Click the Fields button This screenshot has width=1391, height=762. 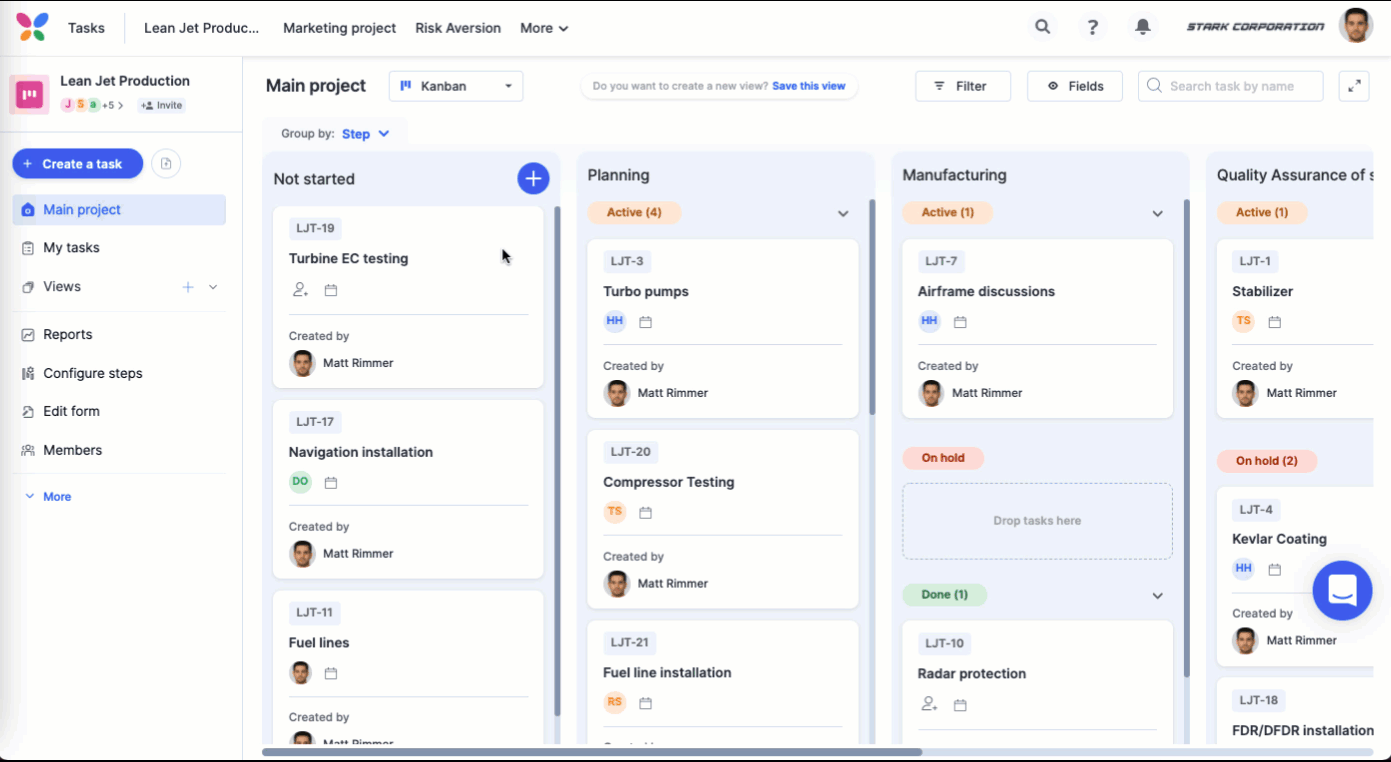pos(1075,86)
